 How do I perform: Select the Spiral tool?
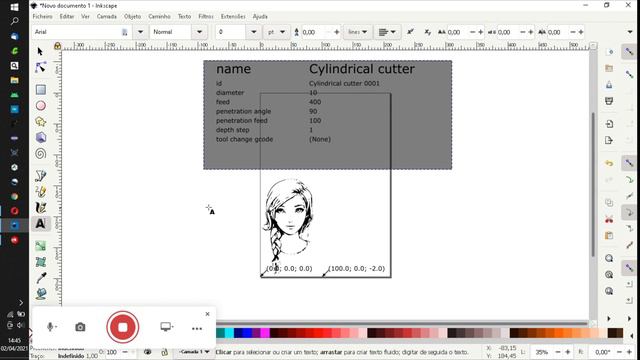tap(40, 154)
